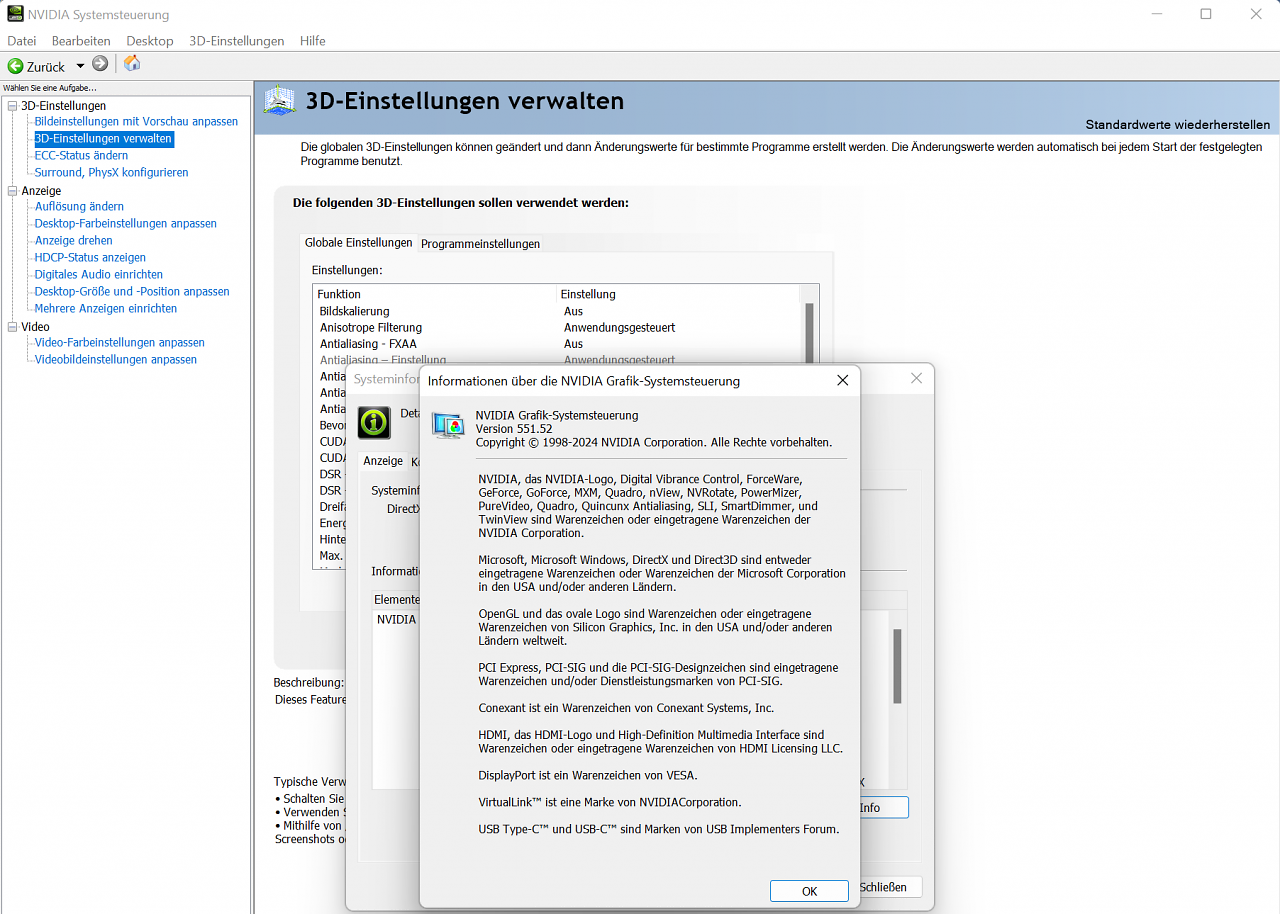The height and width of the screenshot is (914, 1280).
Task: Click the NVIDIA entry in Elemente list
Action: (396, 620)
